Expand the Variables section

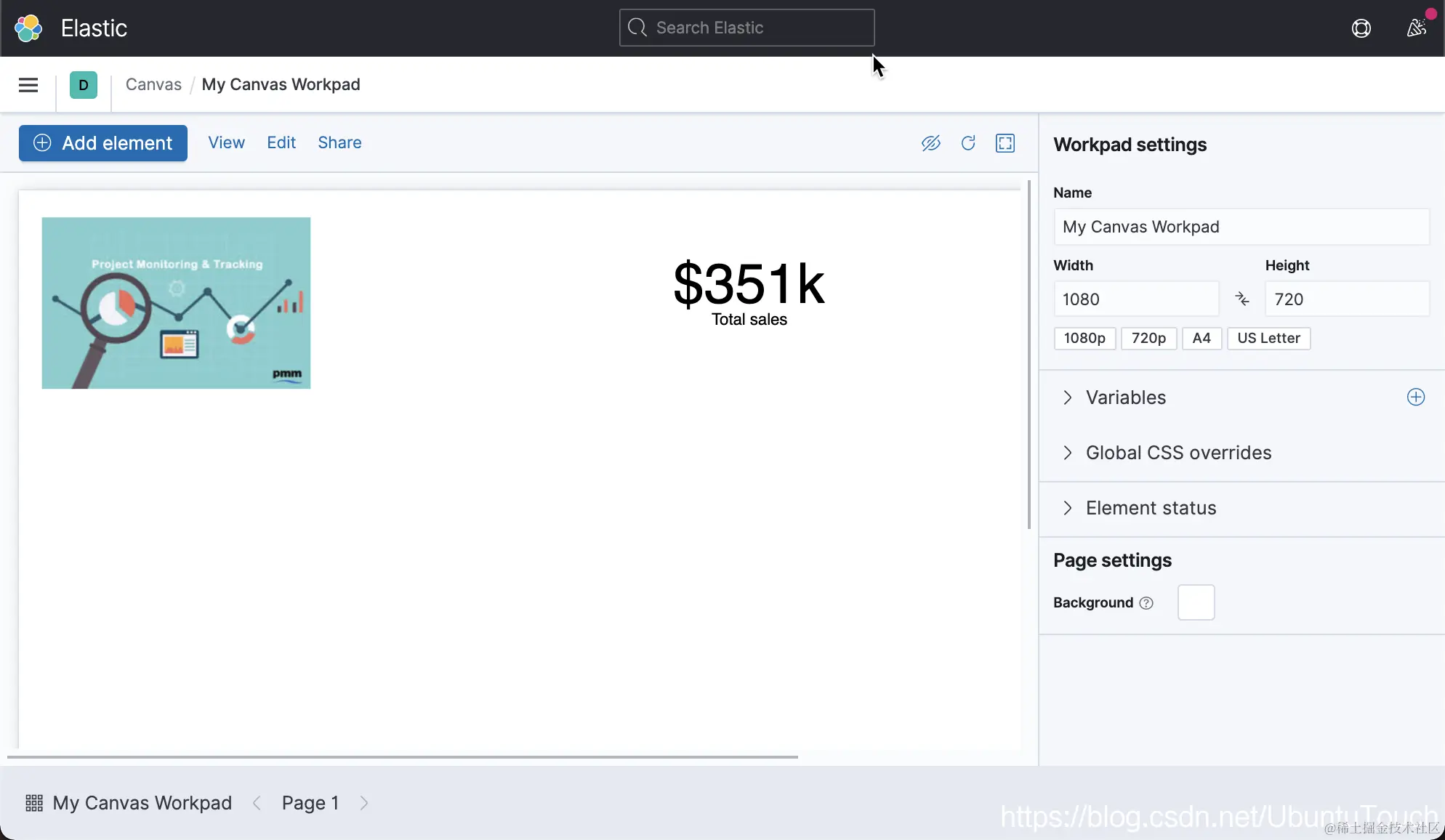point(1125,397)
